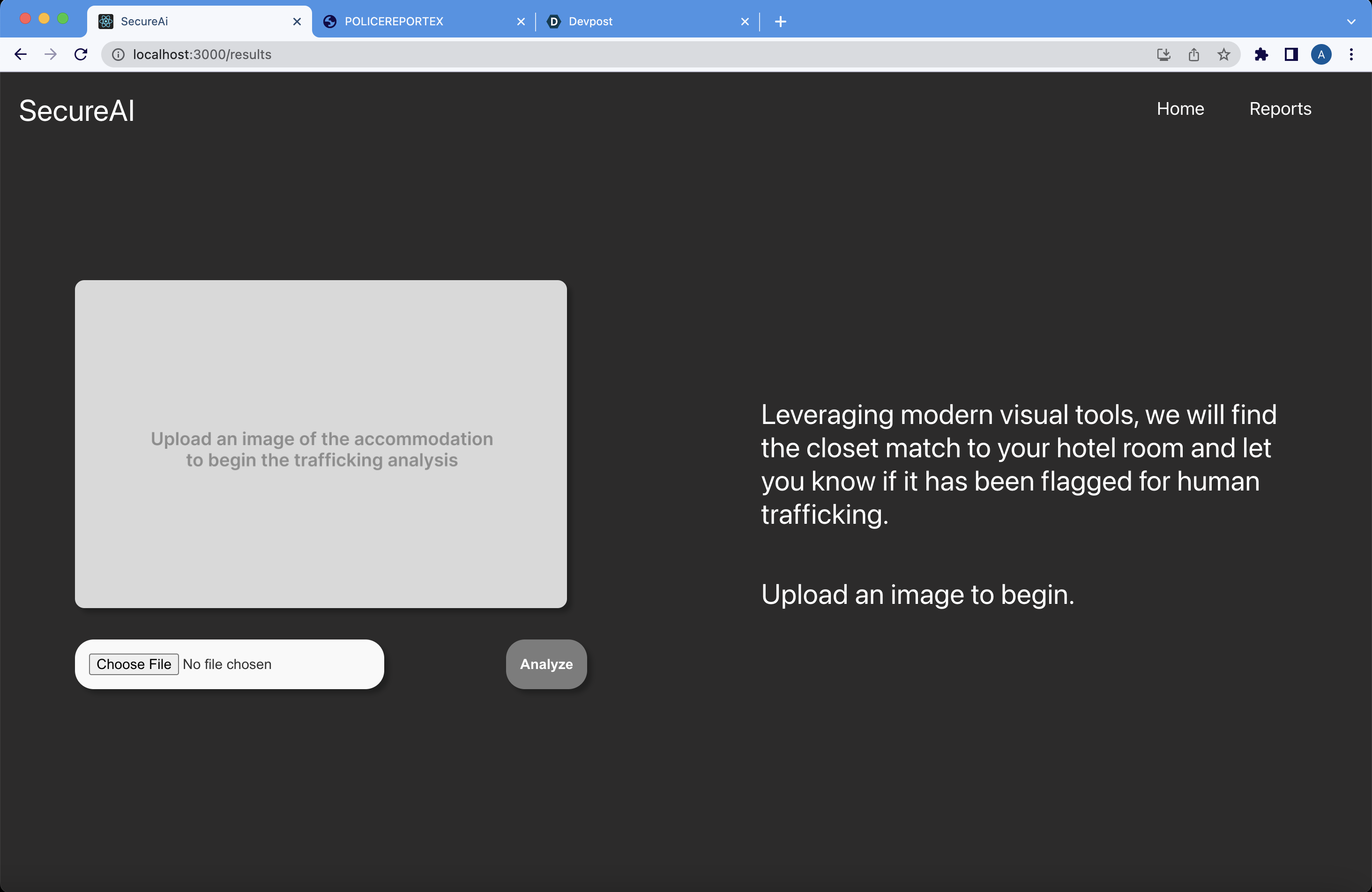Click the browser forward arrow

(51, 54)
